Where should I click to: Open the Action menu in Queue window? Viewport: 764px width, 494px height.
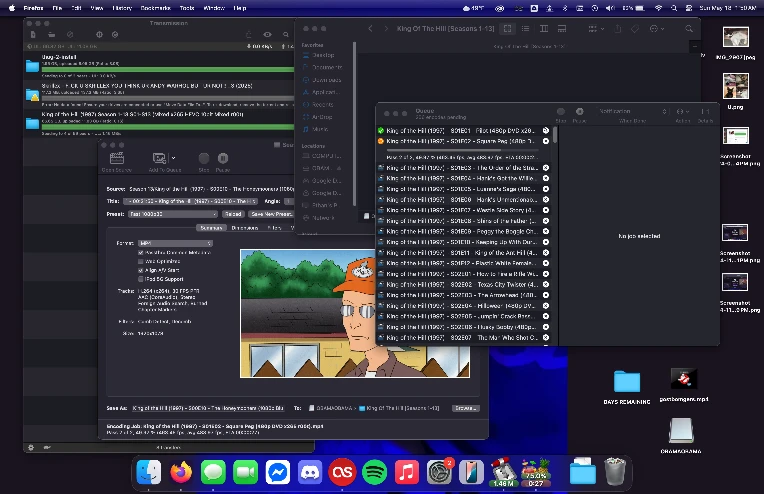684,112
